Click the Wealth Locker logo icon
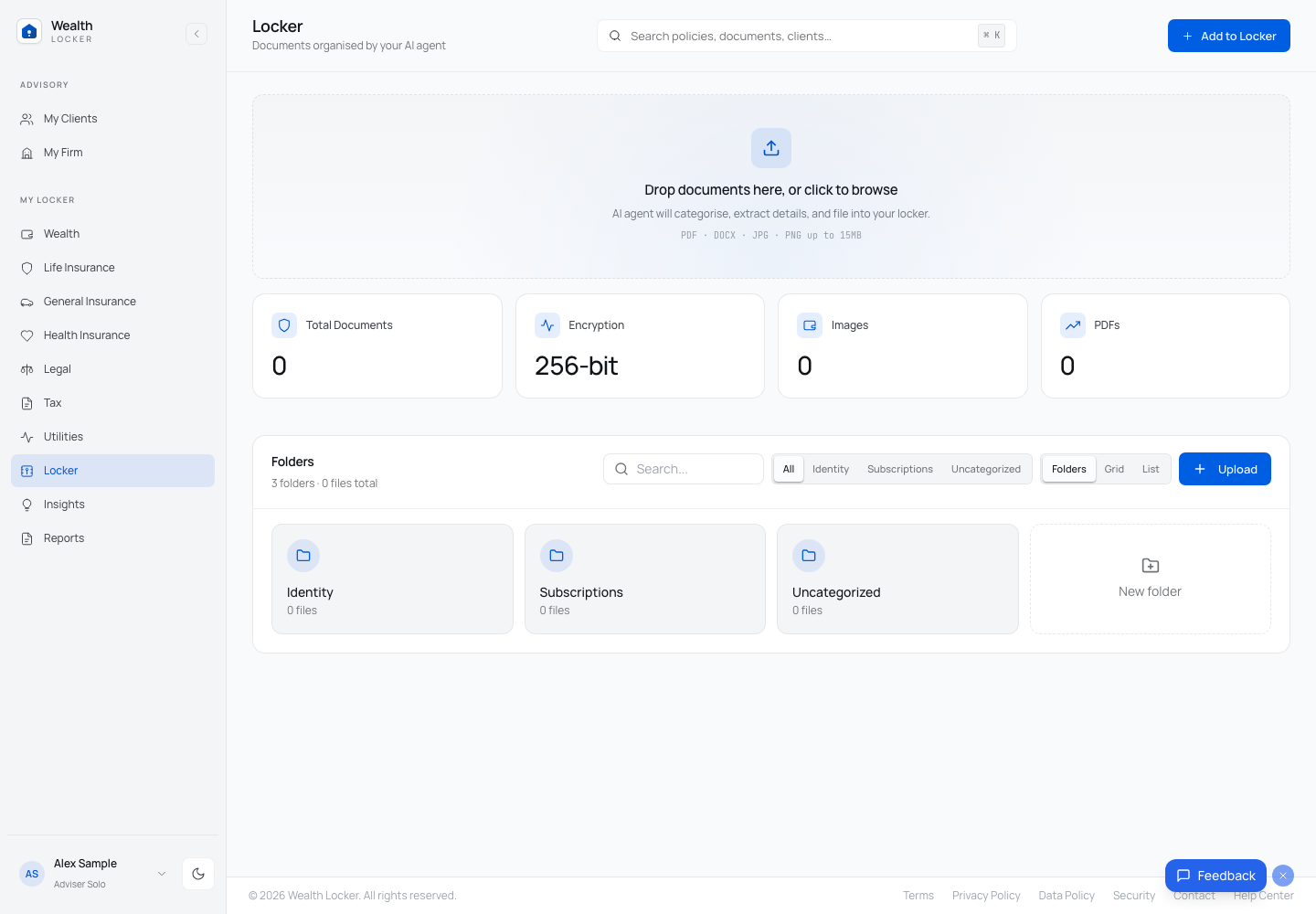 pos(29,32)
